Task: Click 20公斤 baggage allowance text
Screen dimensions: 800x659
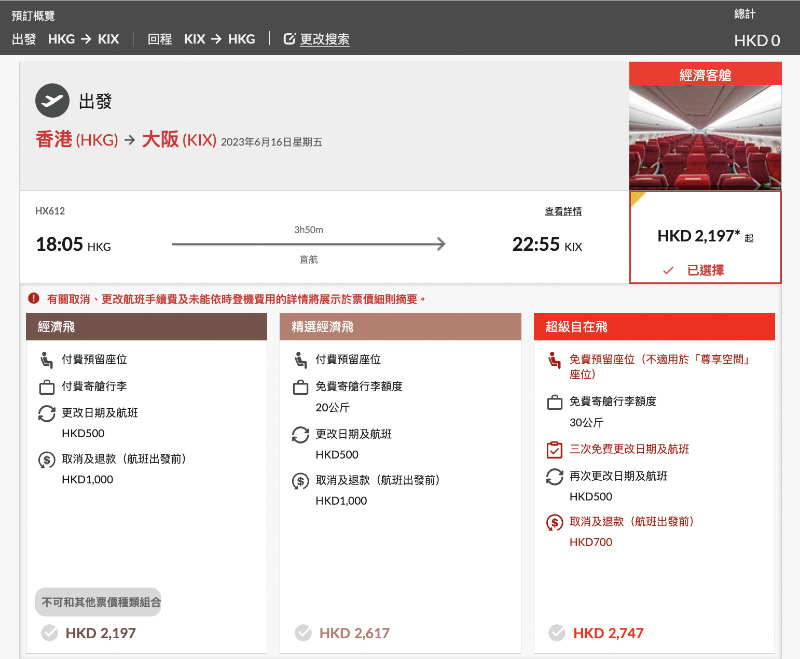Action: (333, 408)
